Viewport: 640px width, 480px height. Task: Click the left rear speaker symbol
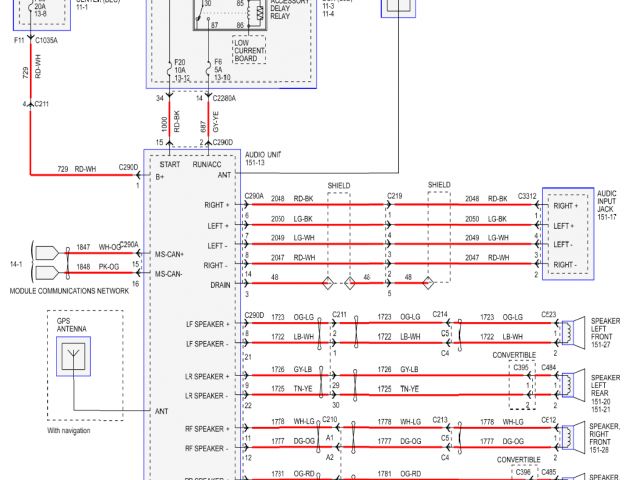(x=573, y=384)
